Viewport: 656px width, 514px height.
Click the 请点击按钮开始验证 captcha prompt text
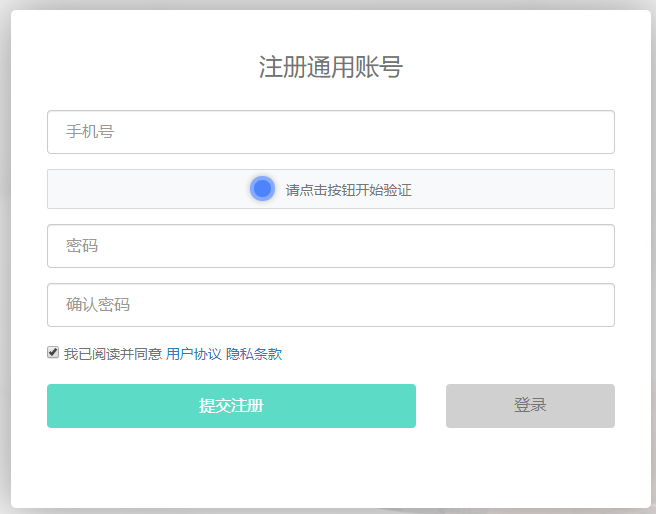pyautogui.click(x=348, y=190)
